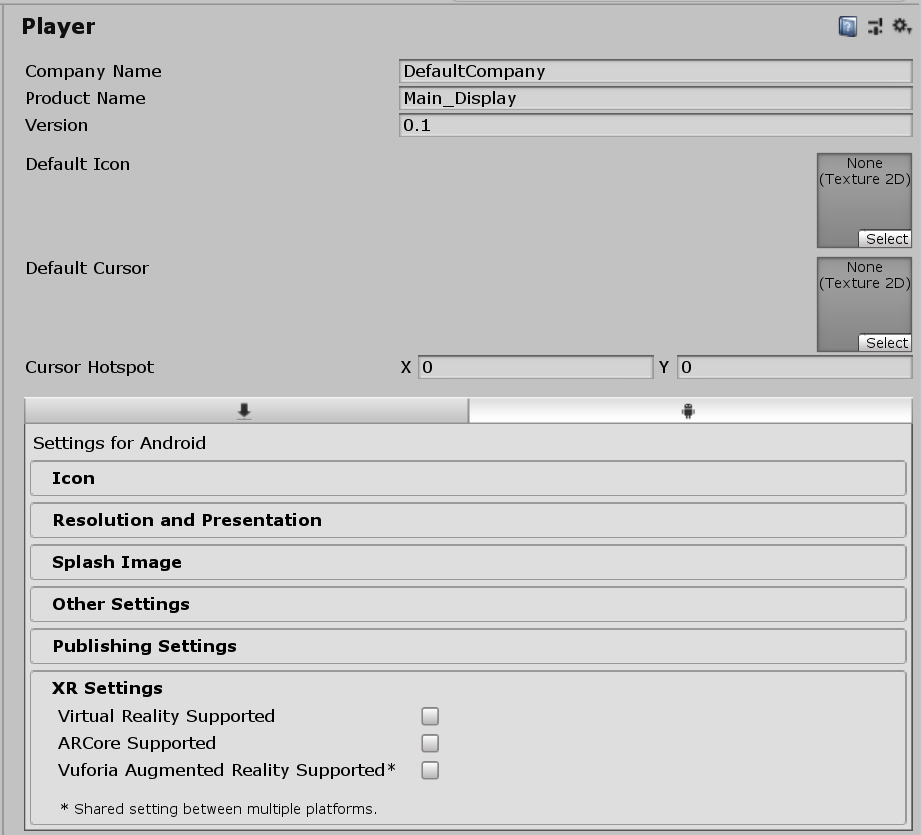
Task: Click the Virtual Reality Supported label
Action: [x=166, y=716]
